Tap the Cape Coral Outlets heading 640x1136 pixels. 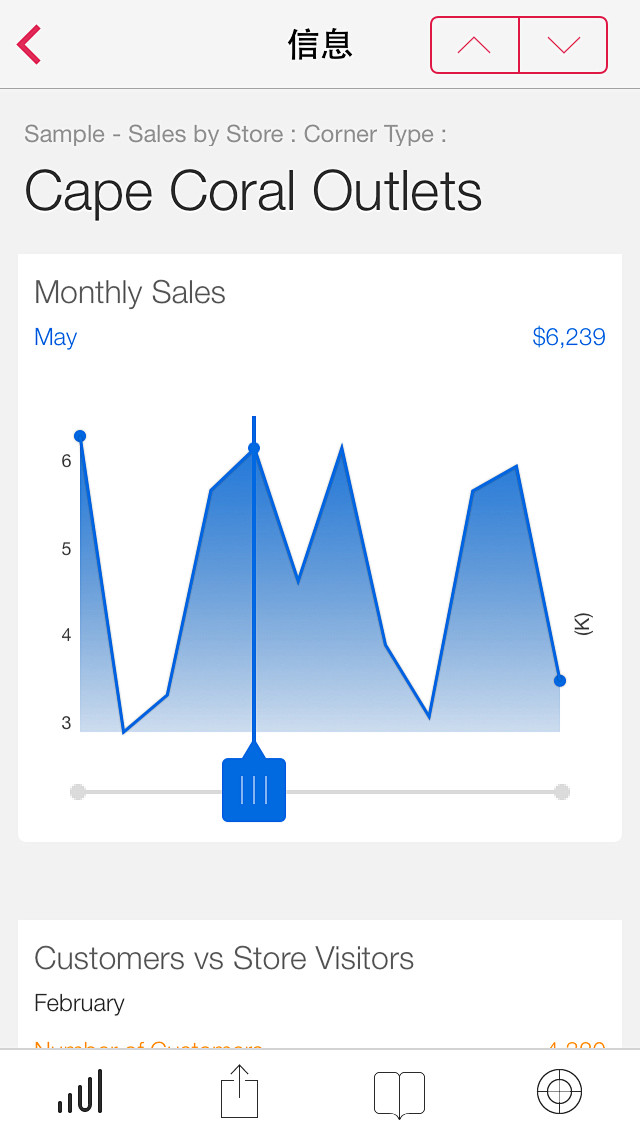(253, 191)
